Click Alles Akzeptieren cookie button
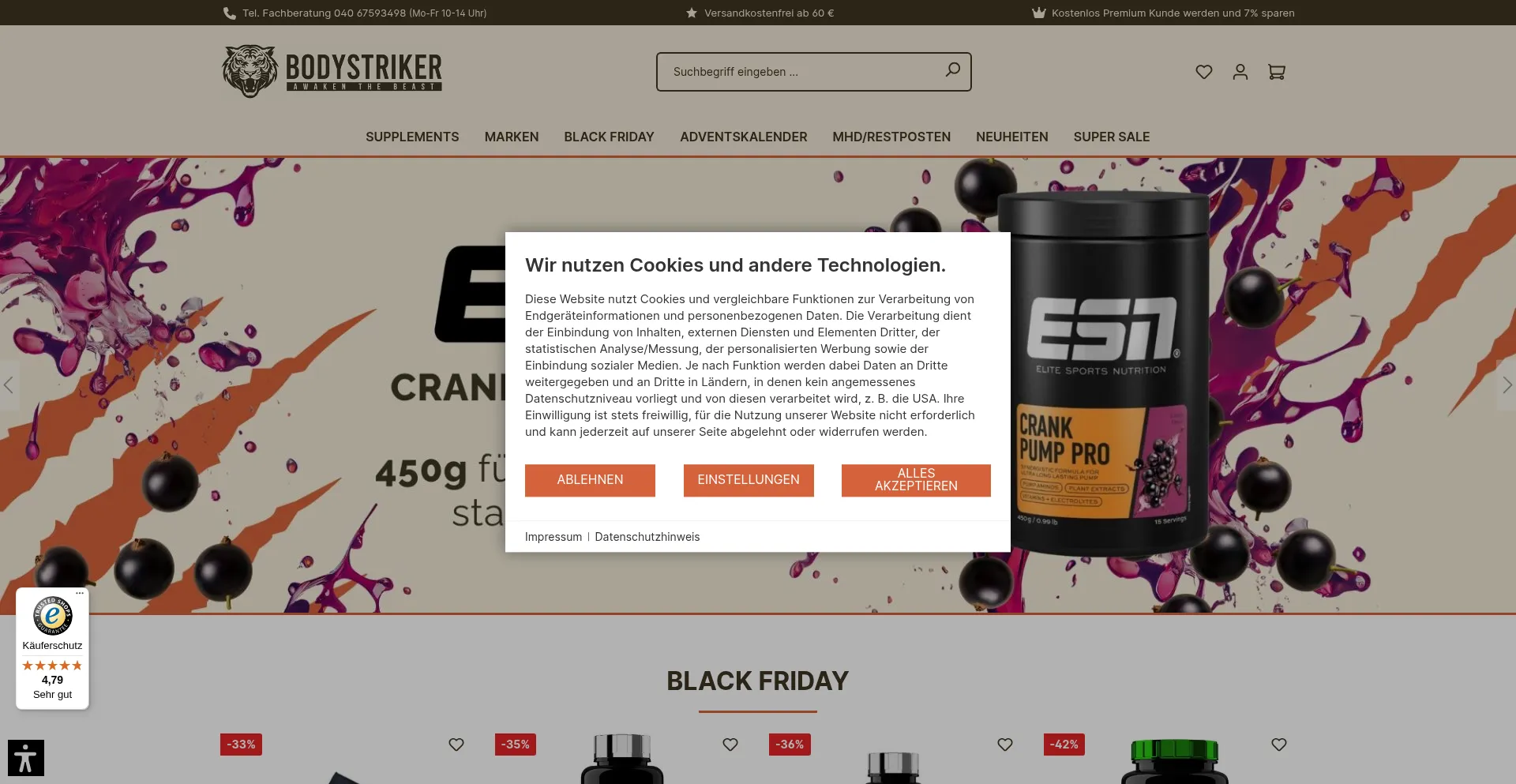The image size is (1516, 784). [x=916, y=480]
